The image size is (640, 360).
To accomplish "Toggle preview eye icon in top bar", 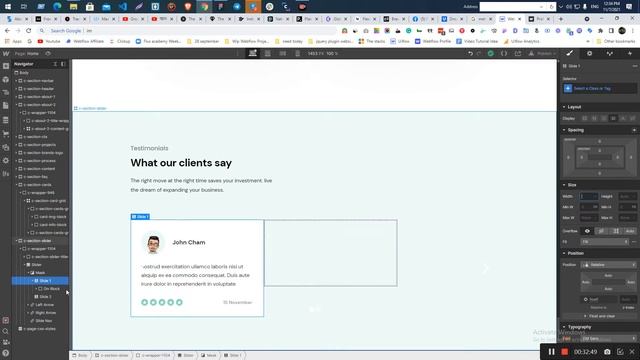I will 48,53.
